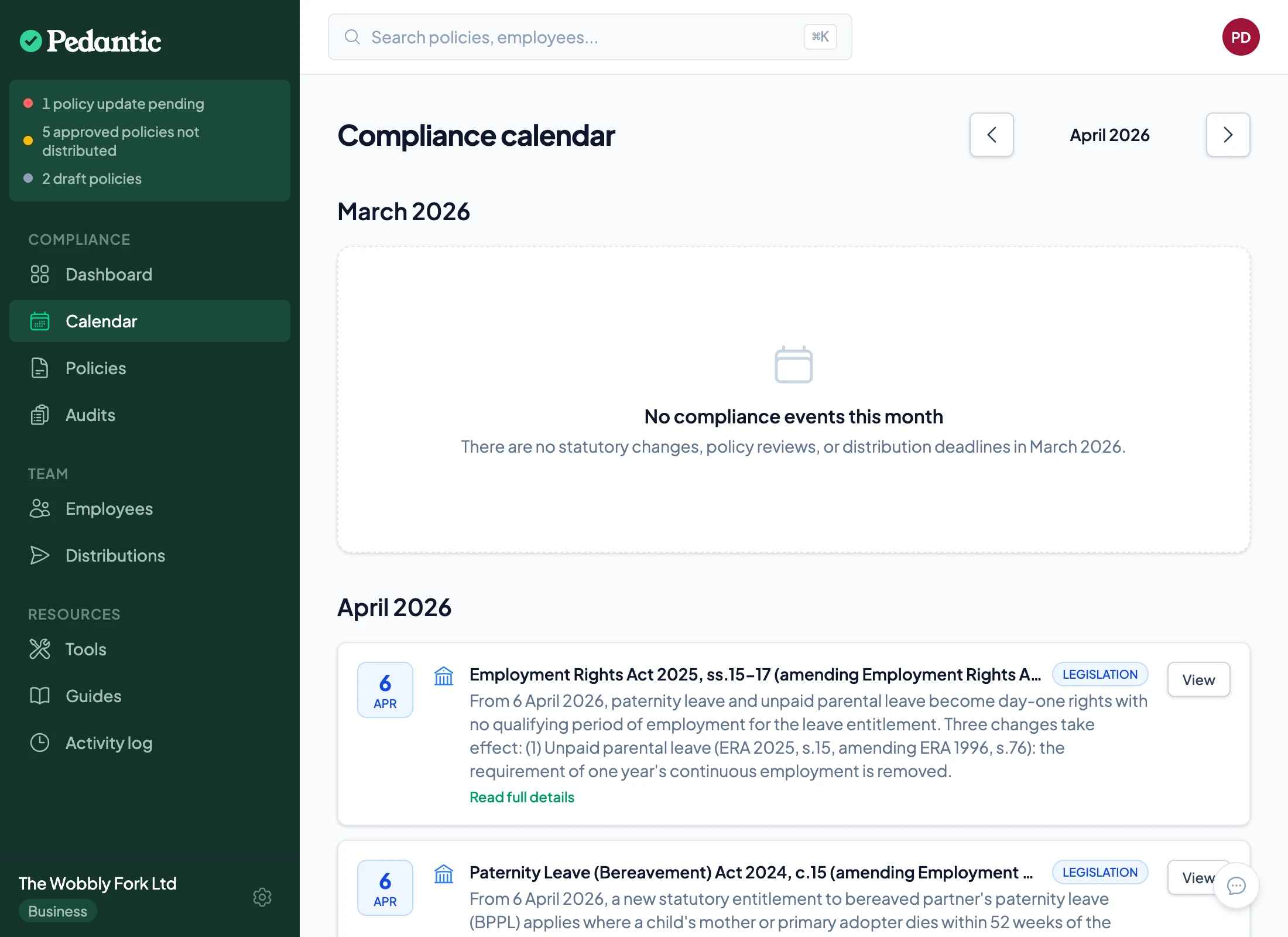Screen dimensions: 1288x937
Task: Open the Dashboard via its grid icon
Action: point(39,274)
